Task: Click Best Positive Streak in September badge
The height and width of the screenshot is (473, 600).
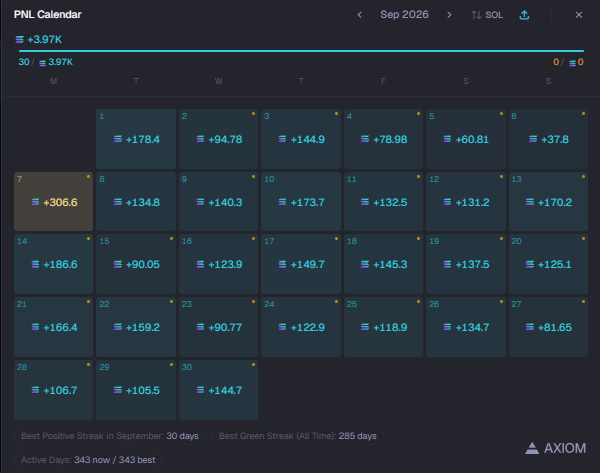Action: [110, 436]
